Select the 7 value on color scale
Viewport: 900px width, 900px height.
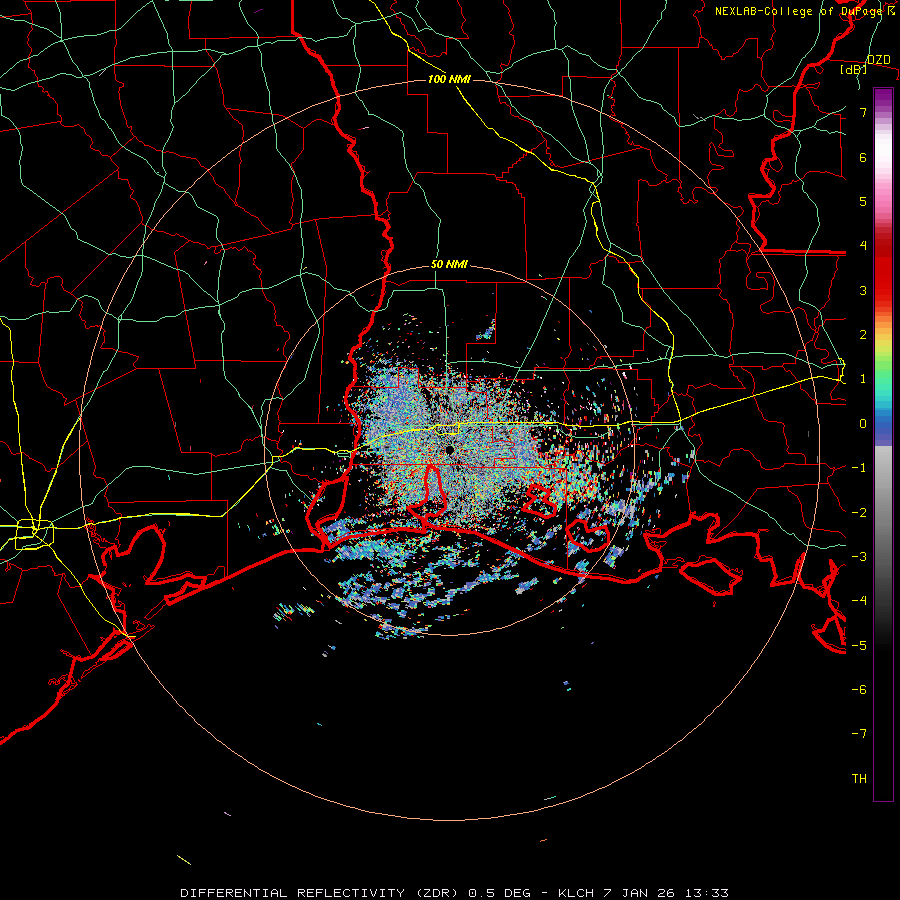pyautogui.click(x=863, y=112)
